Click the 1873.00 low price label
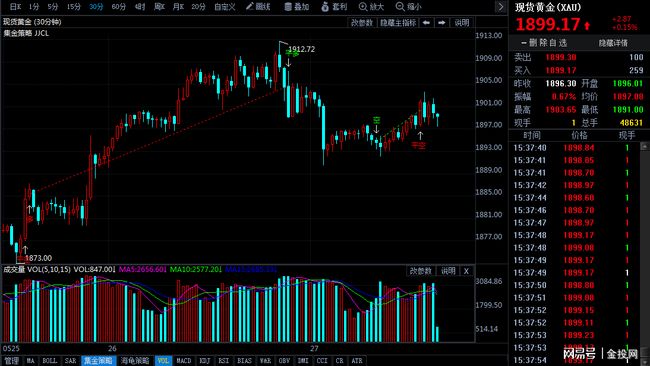Screen dimensions: 650x366 (39, 258)
